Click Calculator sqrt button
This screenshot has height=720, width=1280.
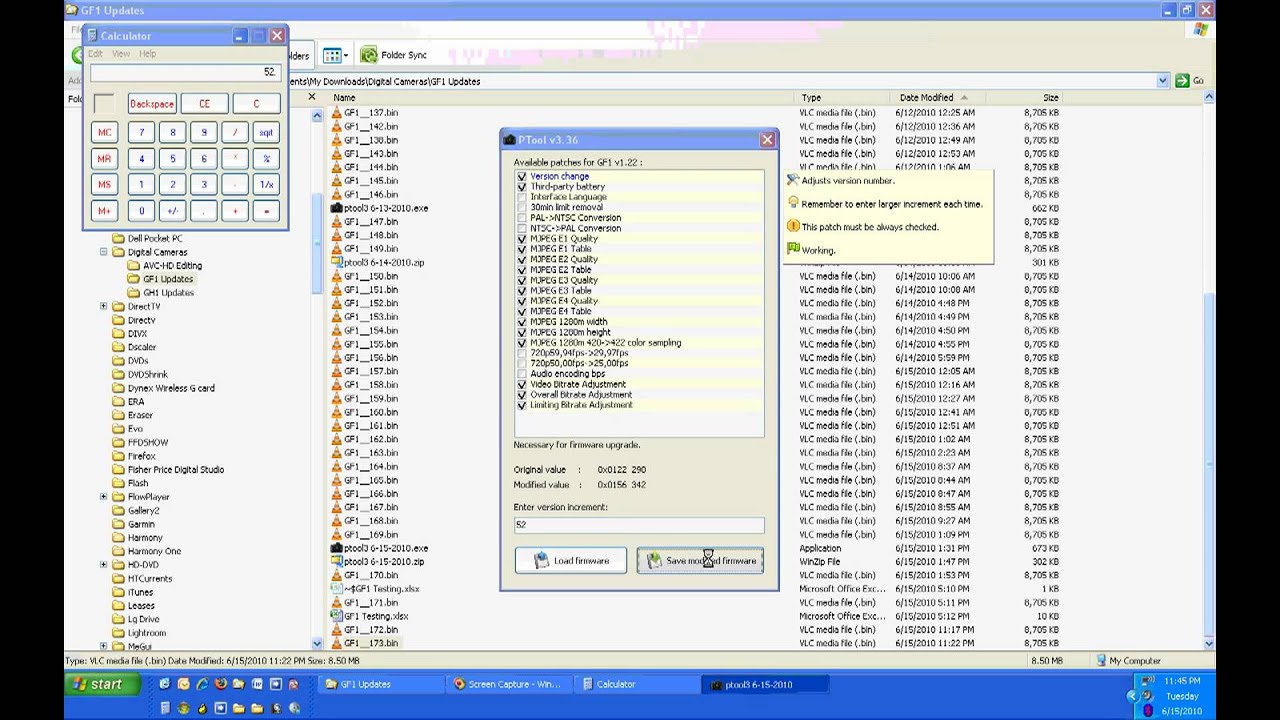click(266, 132)
